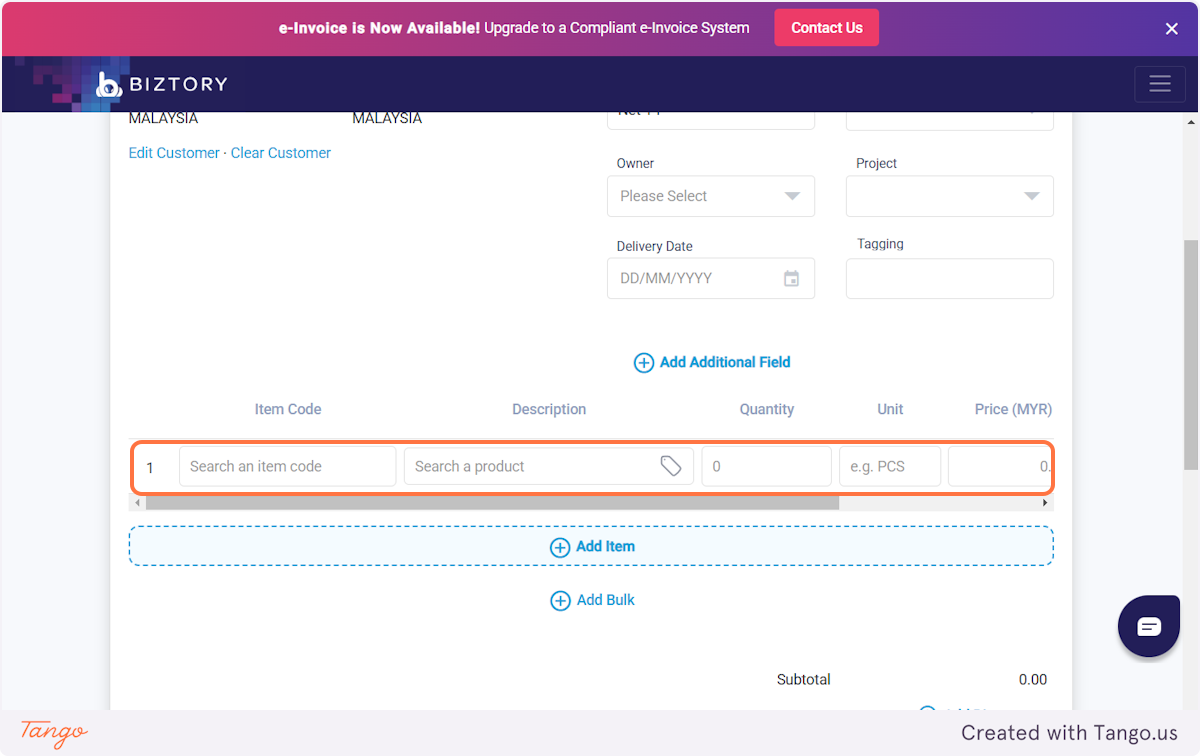Click the Description column header
Viewport: 1200px width, 756px height.
pos(549,409)
